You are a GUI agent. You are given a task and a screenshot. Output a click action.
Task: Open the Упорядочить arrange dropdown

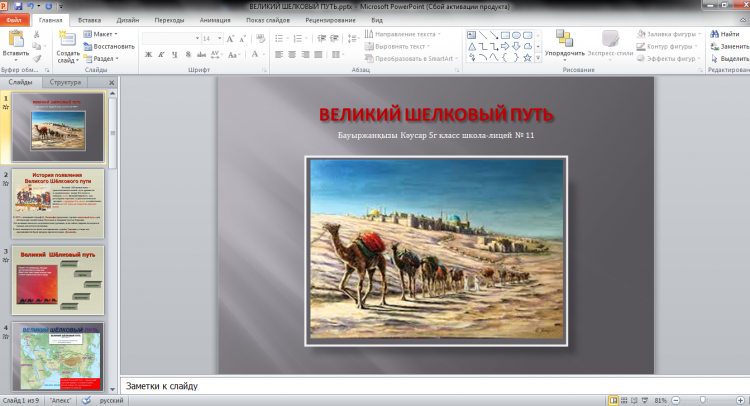(x=564, y=46)
